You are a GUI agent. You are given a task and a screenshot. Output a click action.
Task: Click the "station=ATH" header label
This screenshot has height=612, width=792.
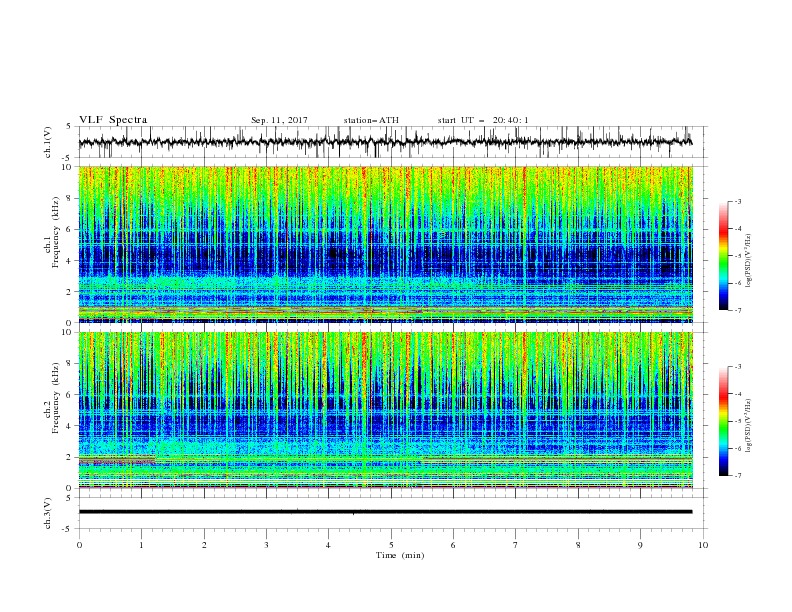tap(371, 120)
